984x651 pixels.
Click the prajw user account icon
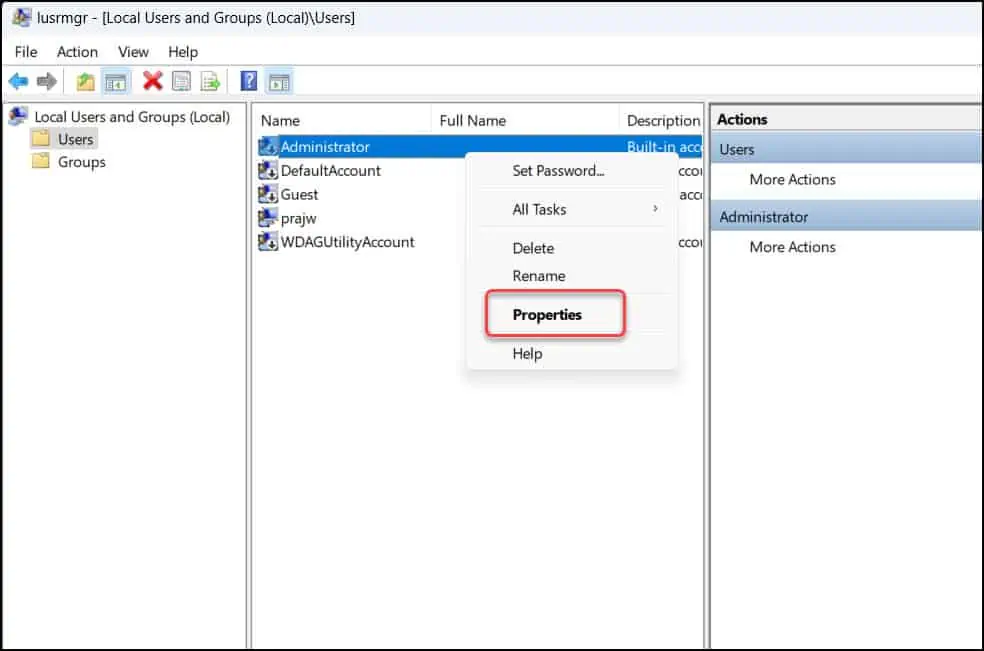pos(268,218)
